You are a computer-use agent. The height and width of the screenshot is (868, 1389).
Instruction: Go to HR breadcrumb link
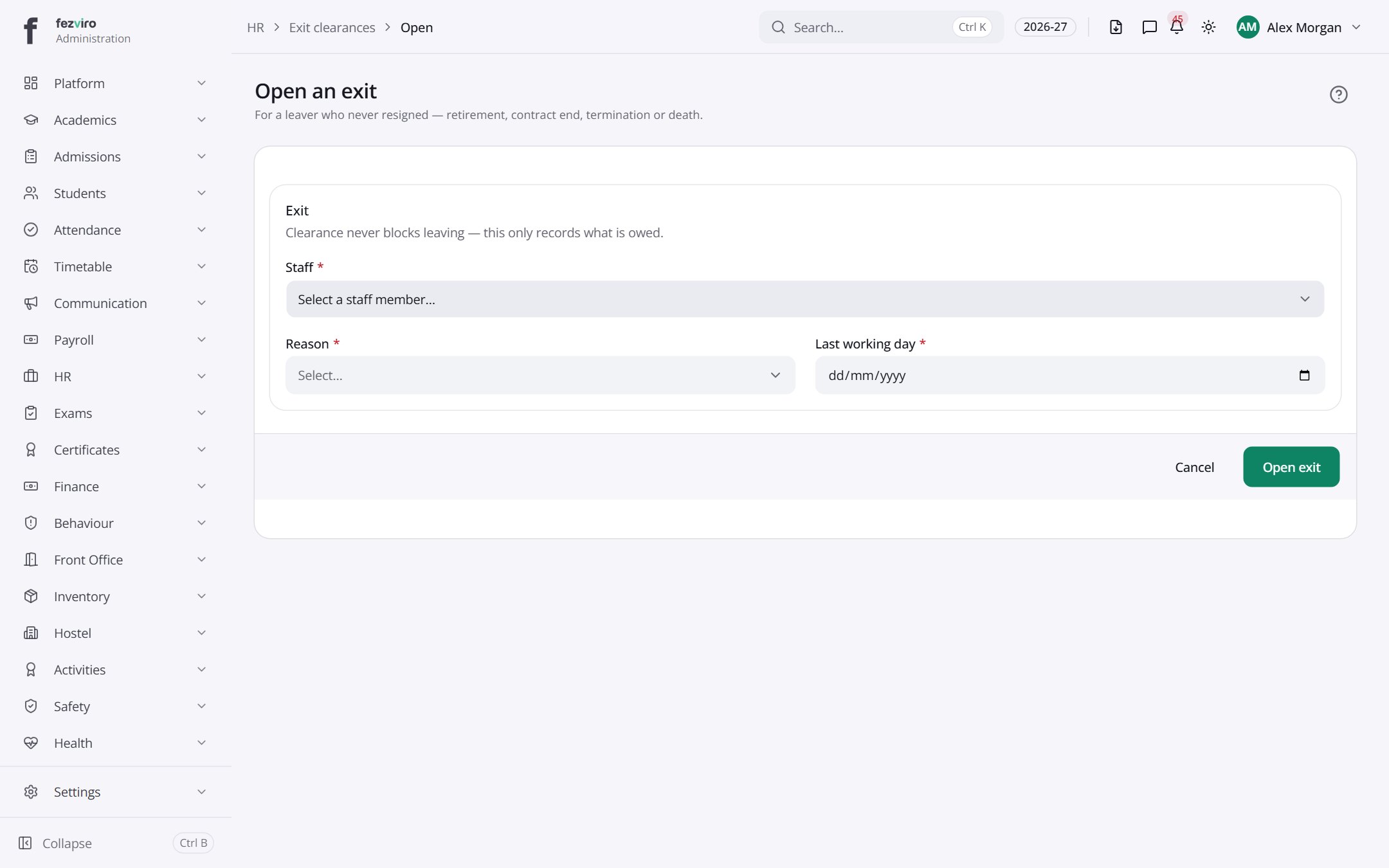pos(255,27)
